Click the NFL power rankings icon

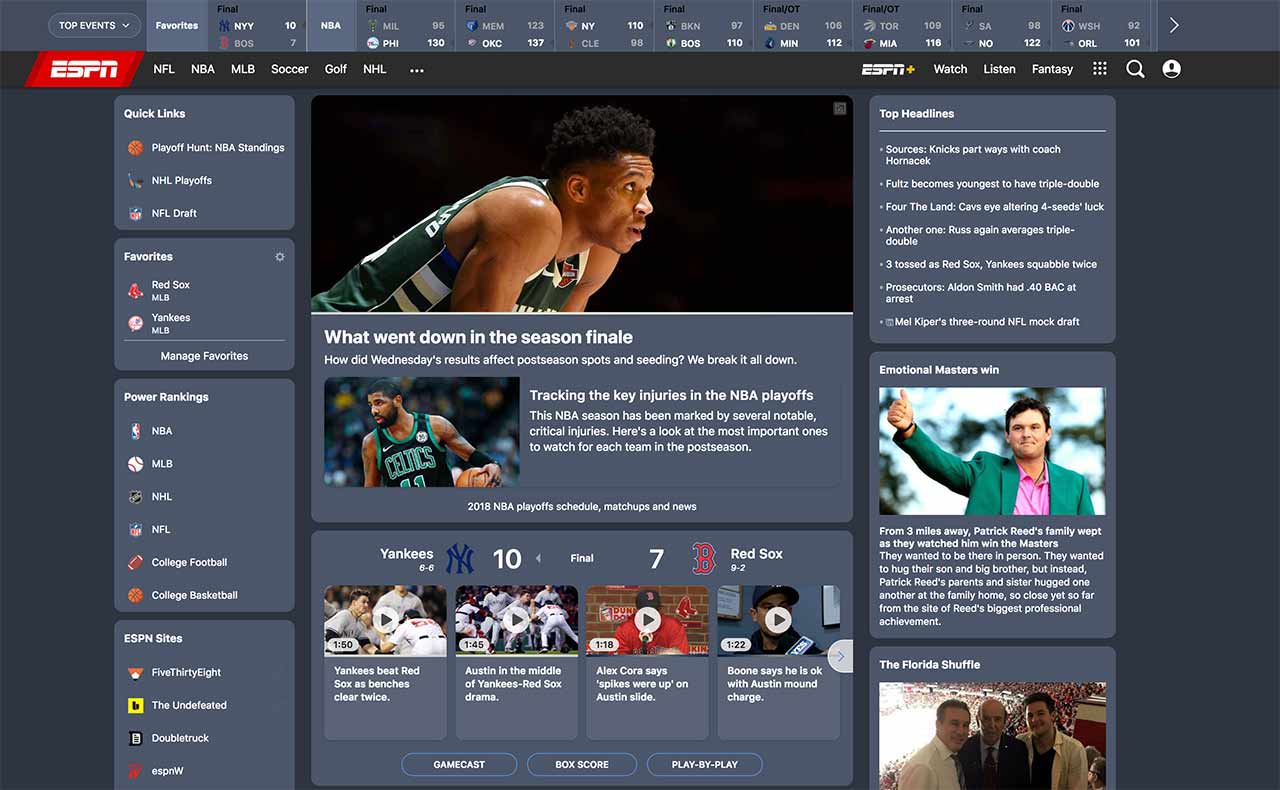[135, 530]
